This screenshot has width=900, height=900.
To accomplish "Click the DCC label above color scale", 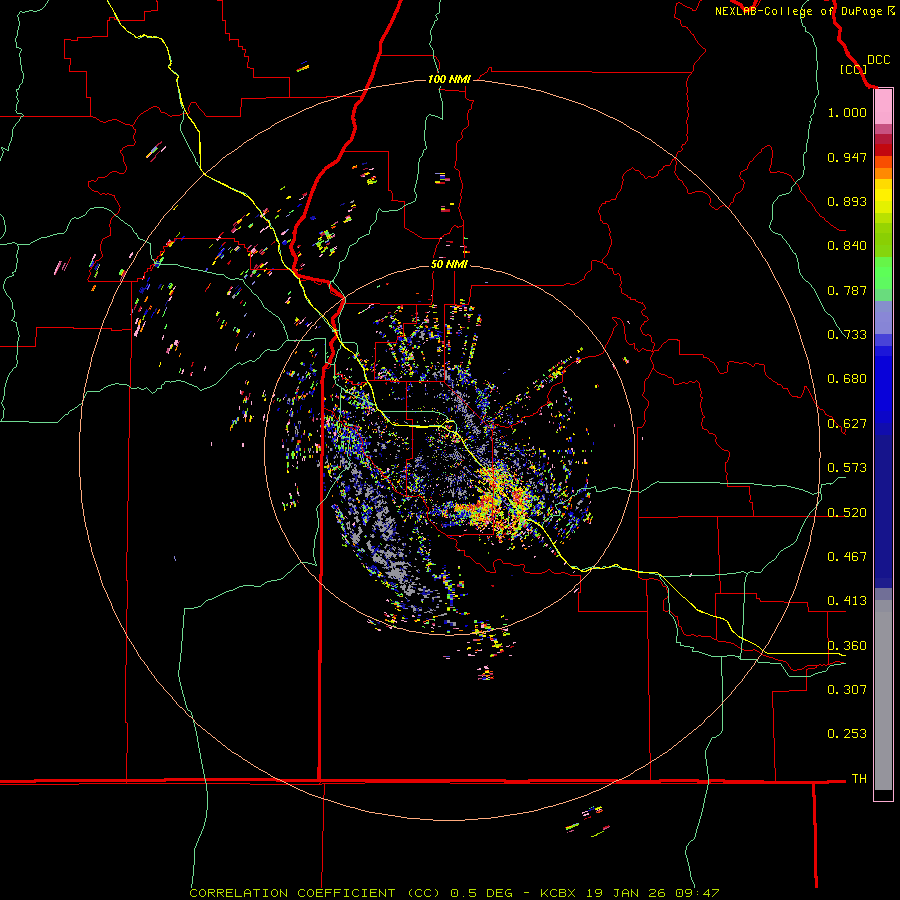I will (x=878, y=60).
